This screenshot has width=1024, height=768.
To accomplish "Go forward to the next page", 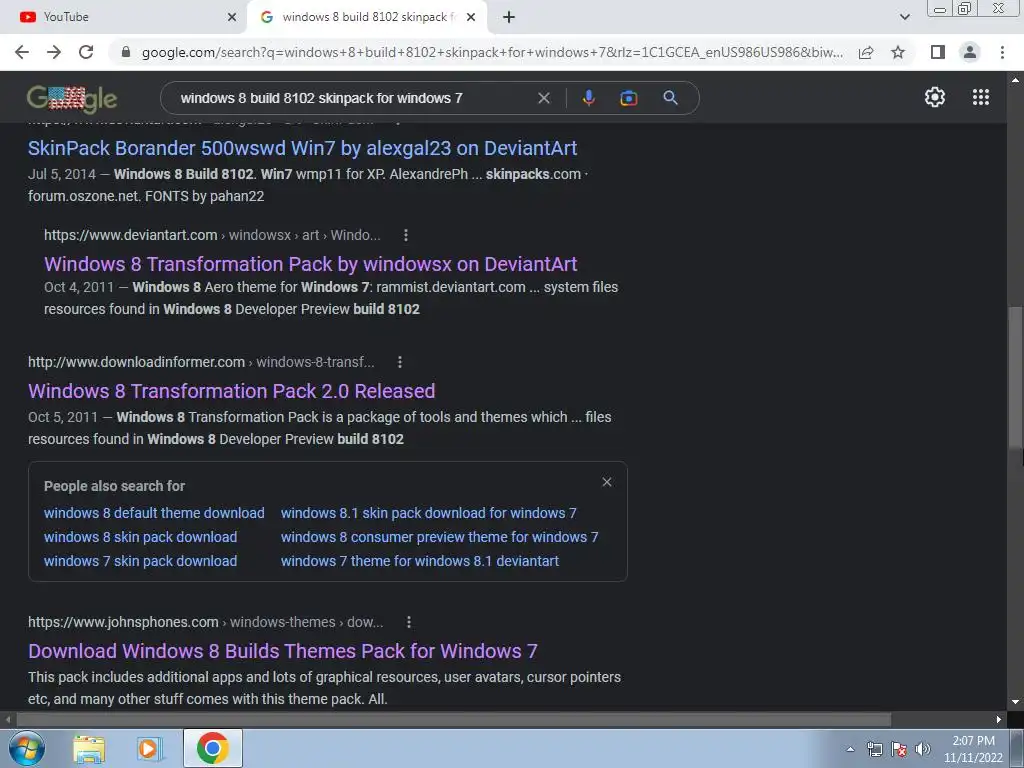I will pos(54,52).
